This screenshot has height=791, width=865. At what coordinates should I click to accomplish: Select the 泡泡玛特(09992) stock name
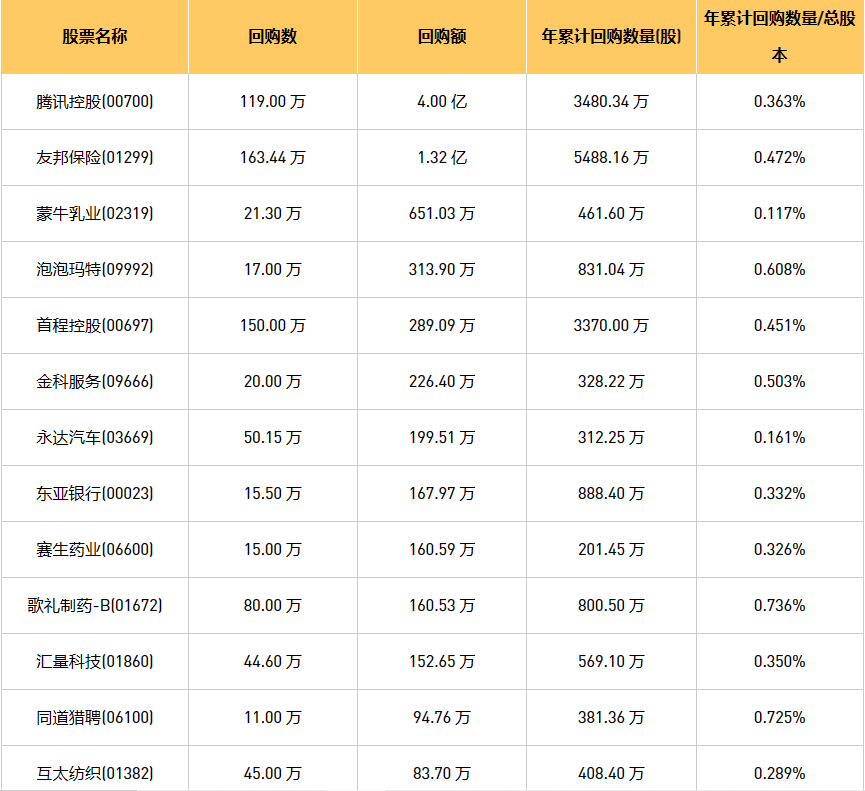pos(94,270)
